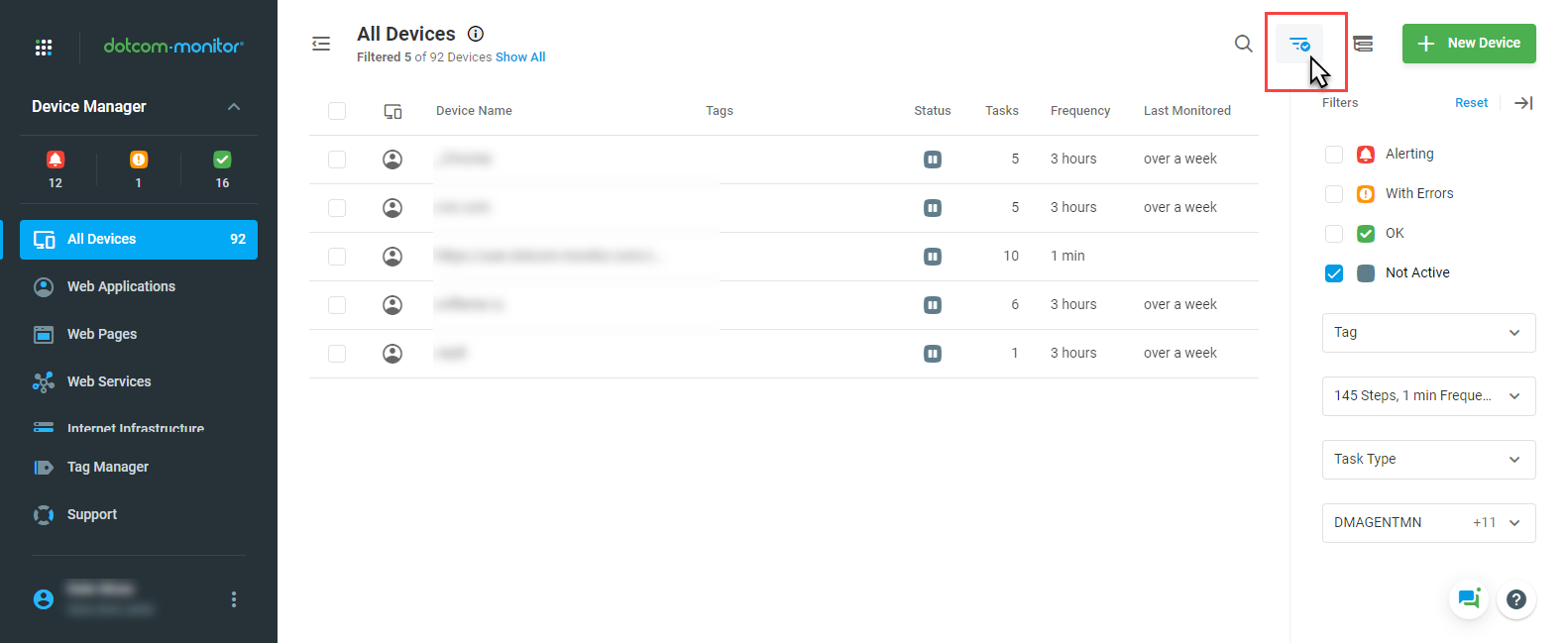Check the Alerting filter checkbox
Viewport: 1568px width, 643px height.
click(1334, 155)
